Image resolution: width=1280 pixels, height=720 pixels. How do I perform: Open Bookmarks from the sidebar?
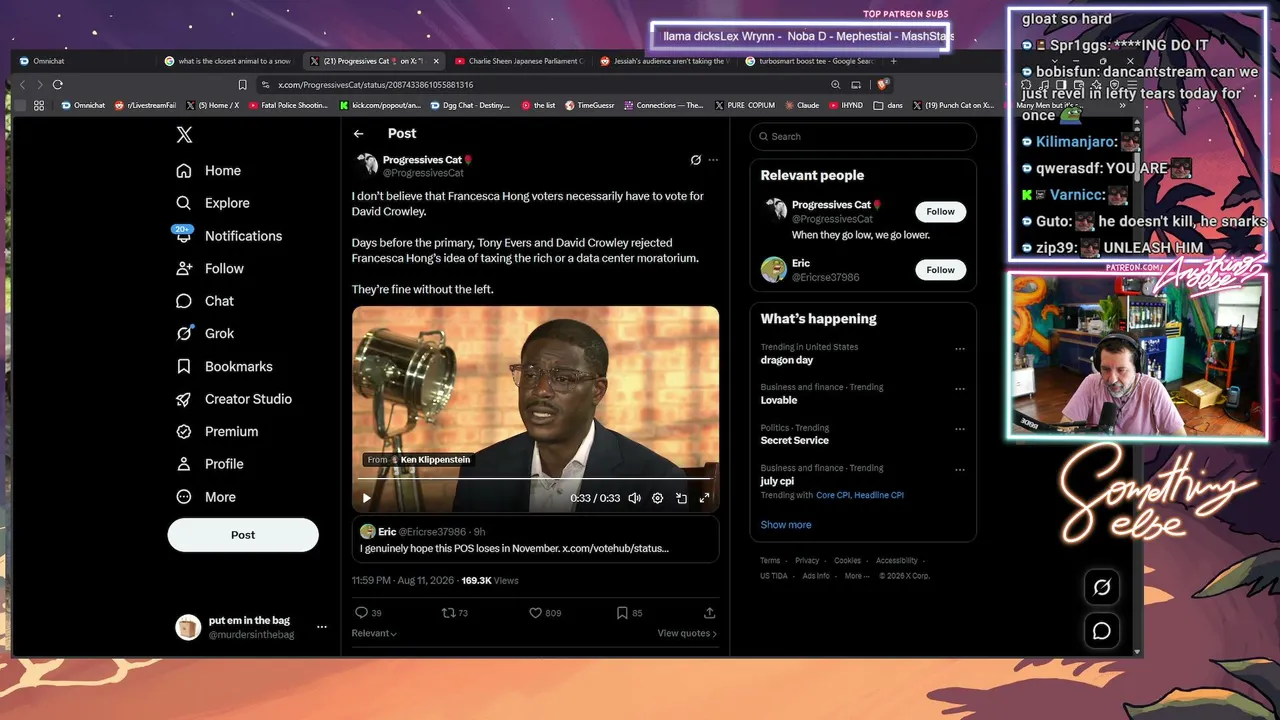(x=224, y=367)
